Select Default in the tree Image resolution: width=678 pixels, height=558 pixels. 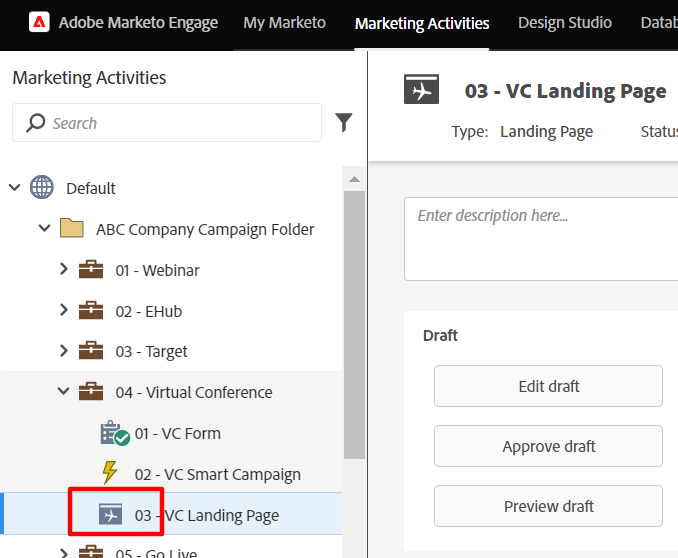91,189
